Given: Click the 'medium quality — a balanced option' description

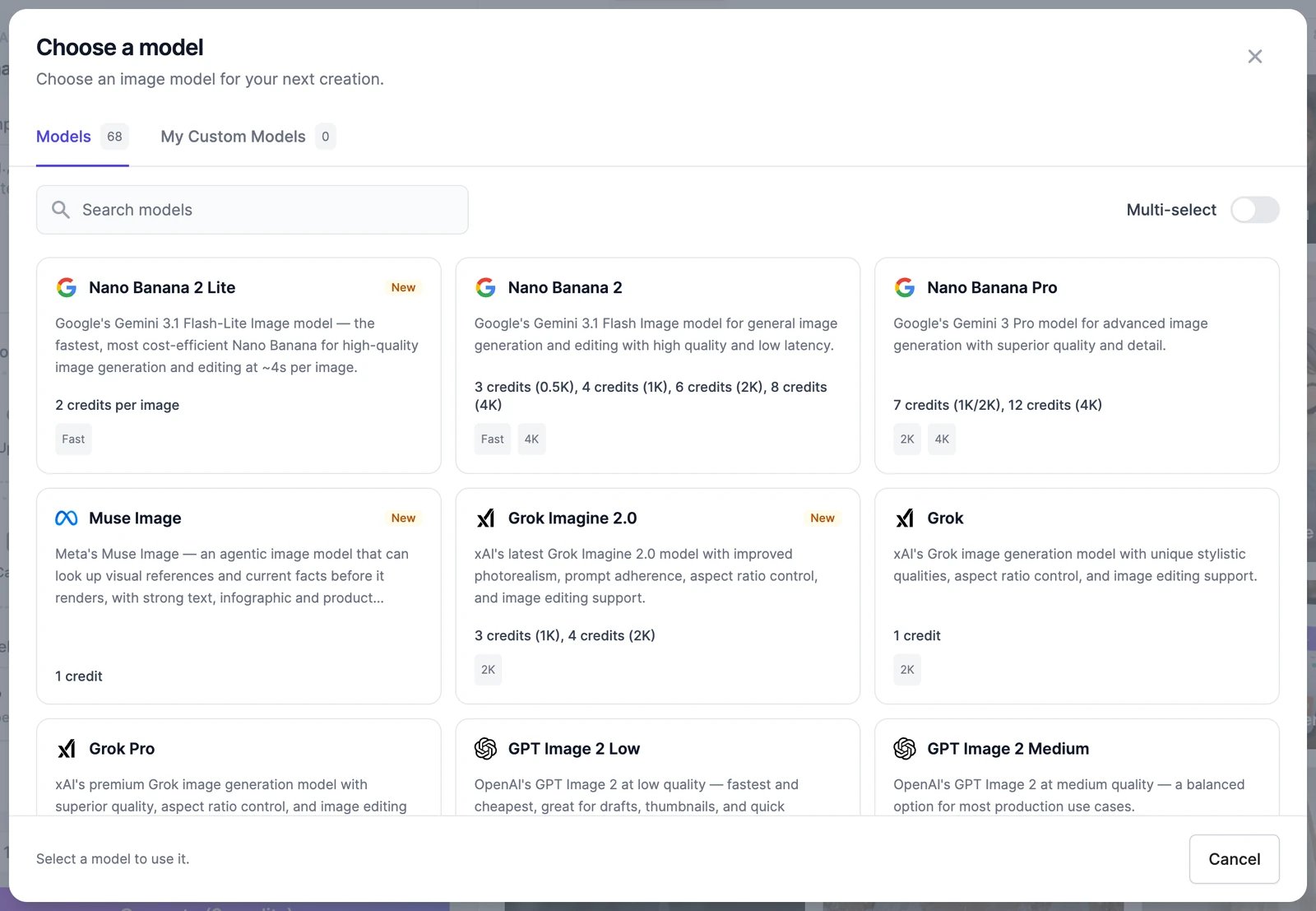Looking at the screenshot, I should [x=1069, y=796].
